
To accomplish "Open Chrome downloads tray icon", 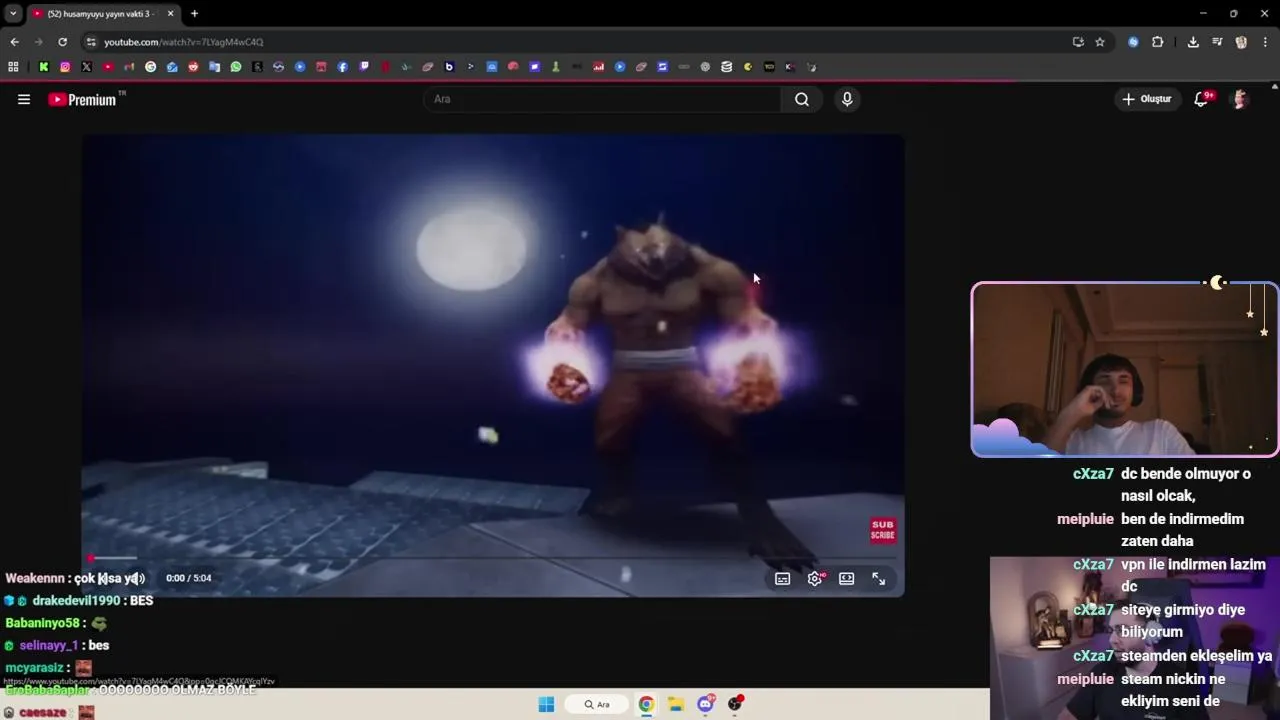I will click(x=1193, y=42).
